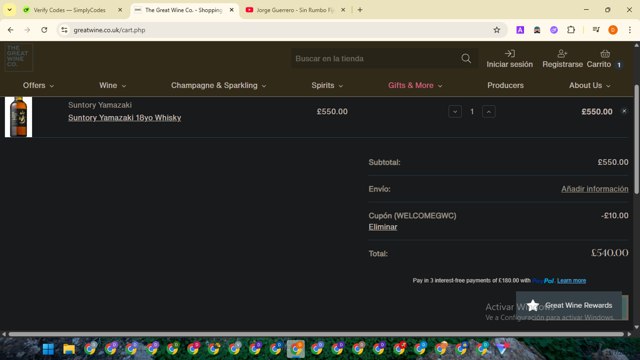Image resolution: width=640 pixels, height=360 pixels.
Task: Open the Chrome profile avatar
Action: coord(613,30)
